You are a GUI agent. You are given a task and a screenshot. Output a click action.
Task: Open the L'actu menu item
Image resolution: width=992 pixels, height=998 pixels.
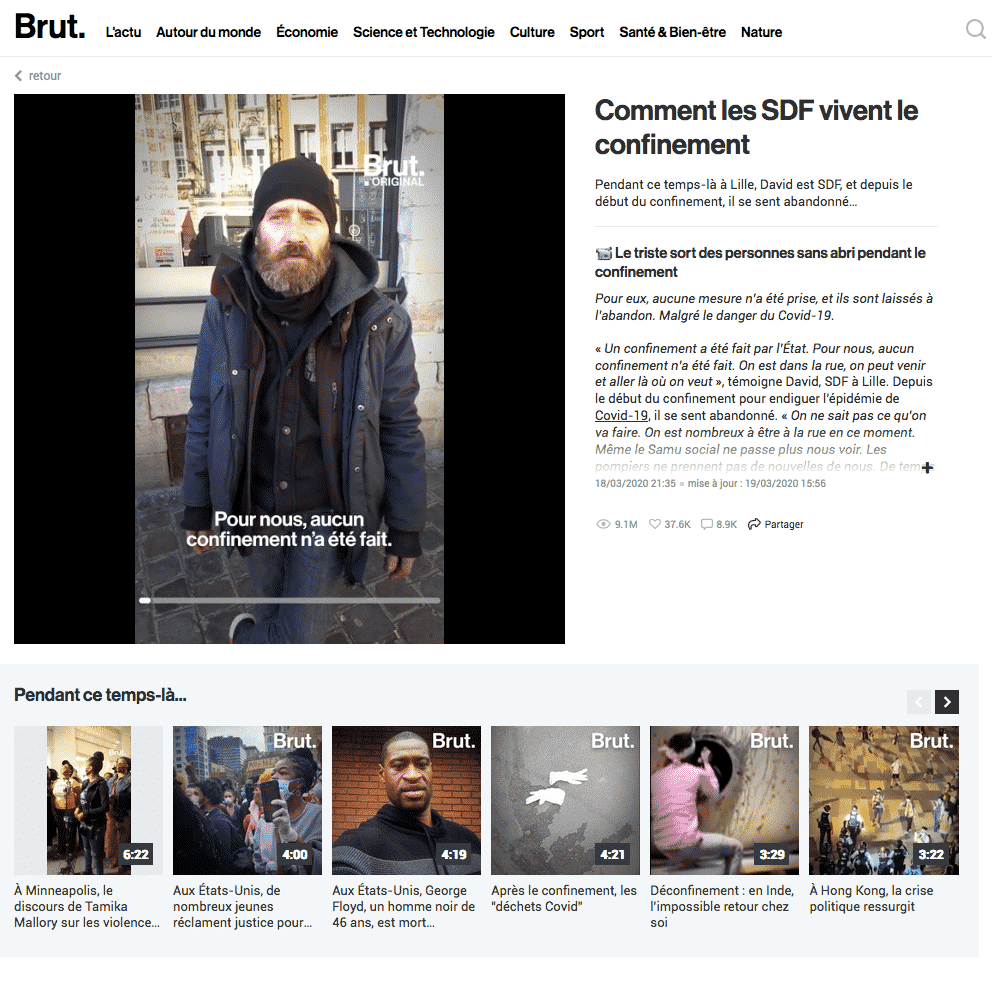pyautogui.click(x=123, y=32)
